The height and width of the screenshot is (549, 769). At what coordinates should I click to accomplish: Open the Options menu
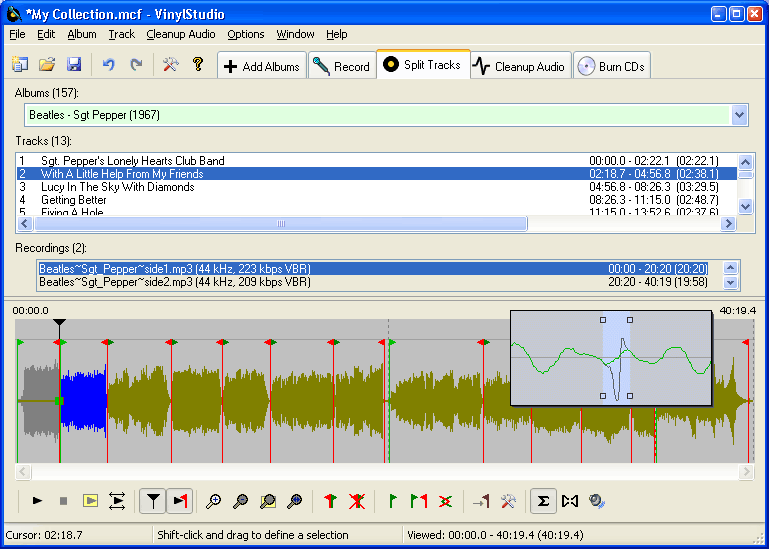(x=246, y=34)
